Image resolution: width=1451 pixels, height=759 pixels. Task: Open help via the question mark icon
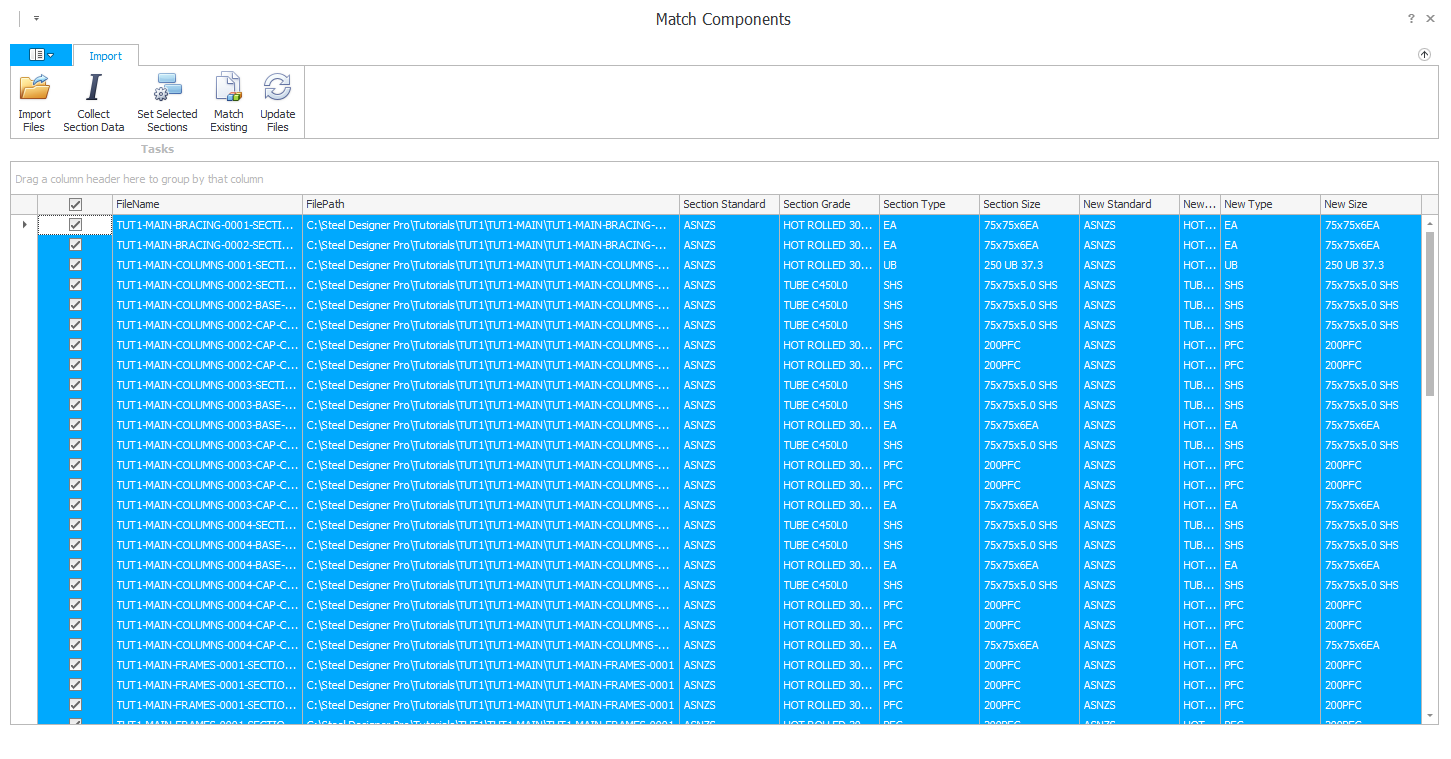tap(1410, 18)
